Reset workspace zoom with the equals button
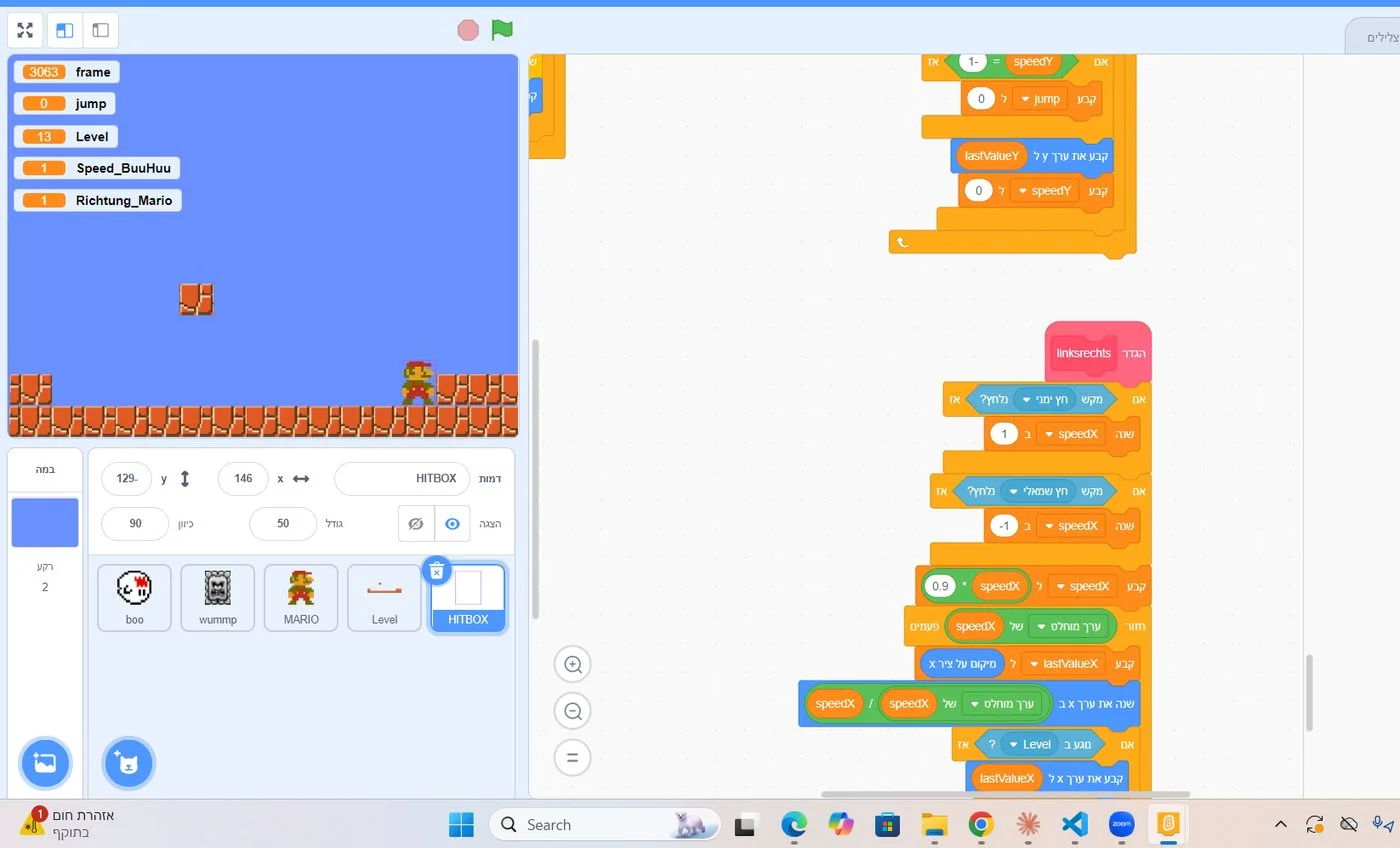The image size is (1400, 848). tap(573, 757)
